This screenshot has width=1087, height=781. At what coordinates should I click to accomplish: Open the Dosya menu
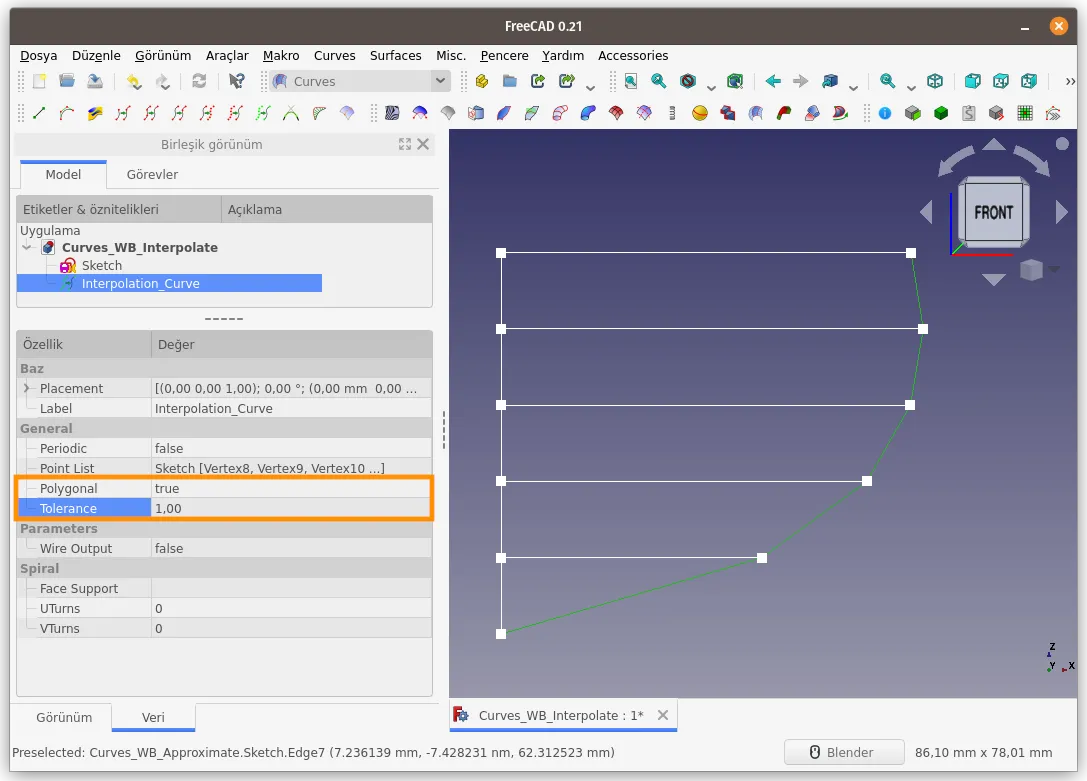click(x=38, y=55)
